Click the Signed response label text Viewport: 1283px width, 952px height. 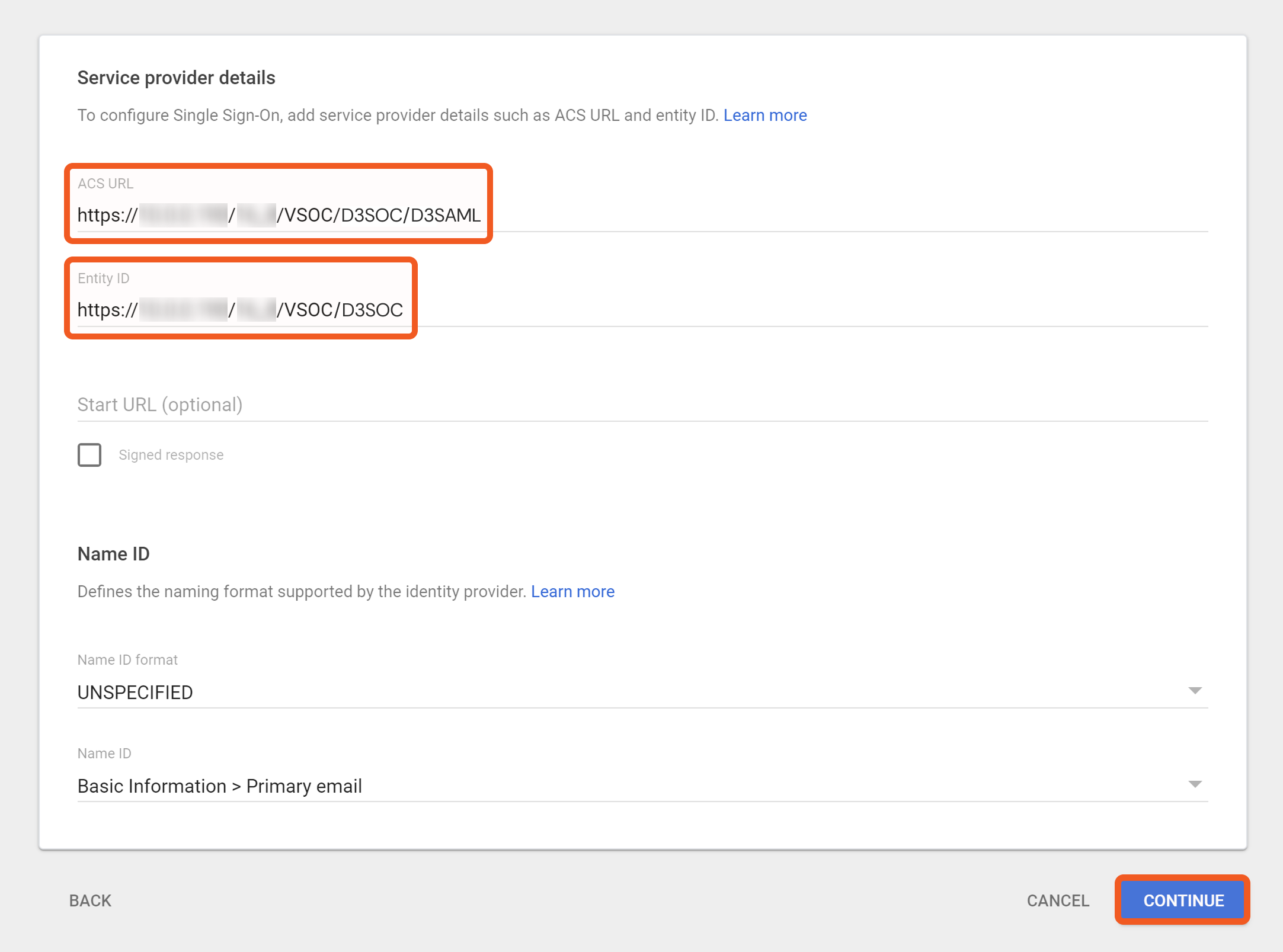pyautogui.click(x=171, y=455)
